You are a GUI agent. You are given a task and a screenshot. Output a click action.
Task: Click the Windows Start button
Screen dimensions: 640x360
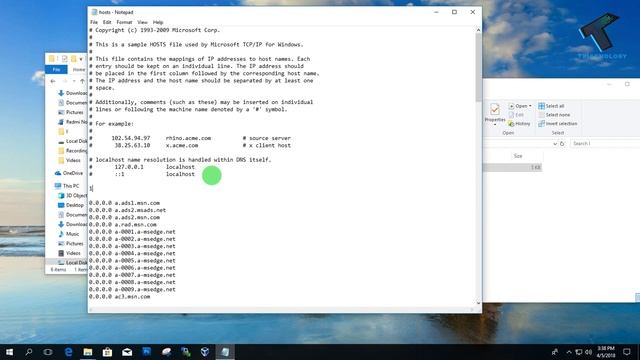point(9,352)
